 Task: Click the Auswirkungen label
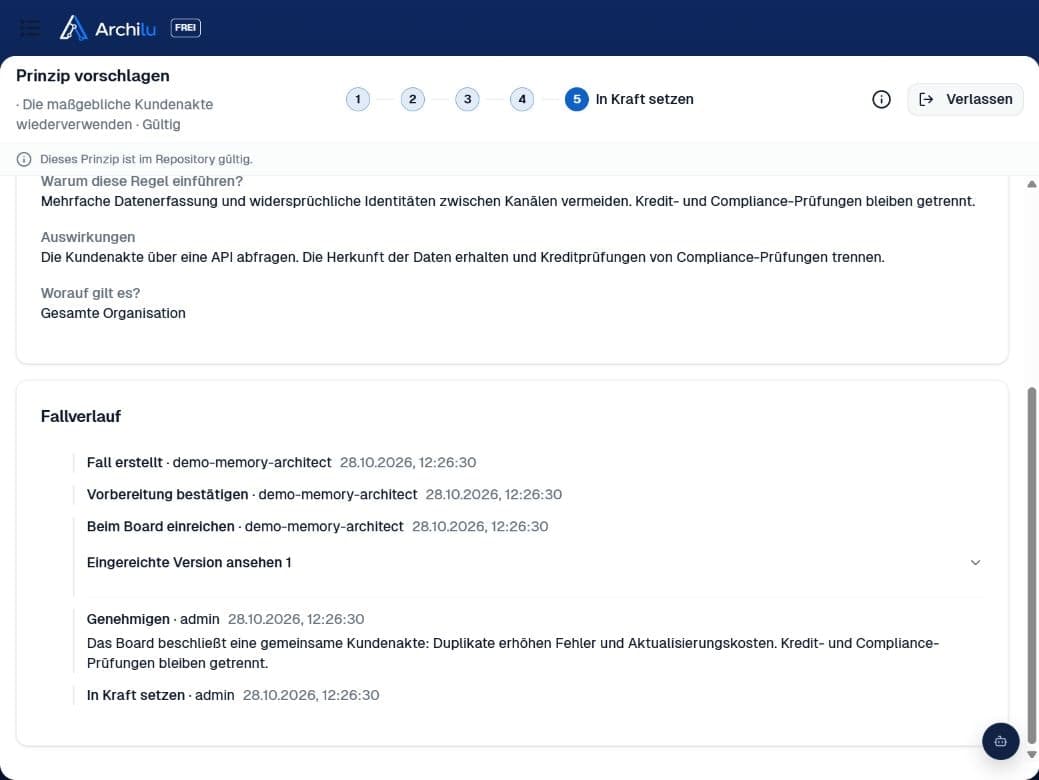coord(87,237)
